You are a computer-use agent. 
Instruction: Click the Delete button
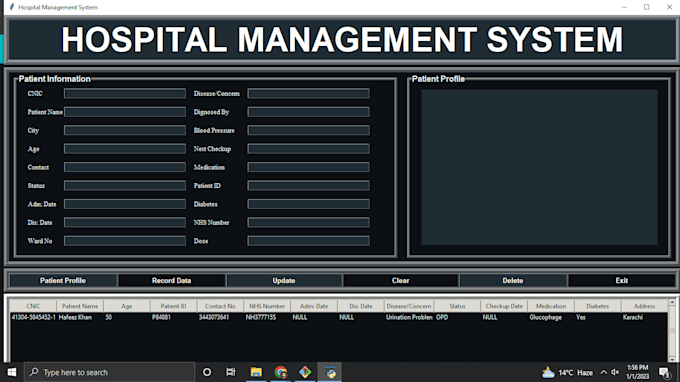[513, 281]
